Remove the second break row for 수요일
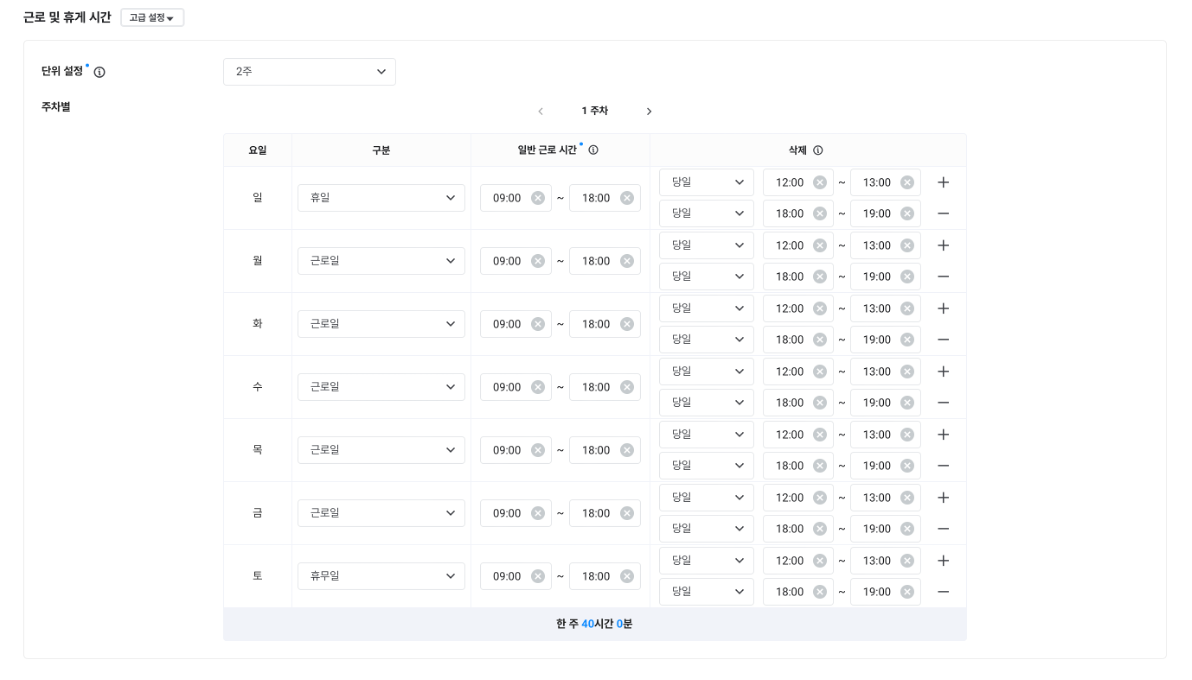The height and width of the screenshot is (680, 1192). tap(943, 403)
